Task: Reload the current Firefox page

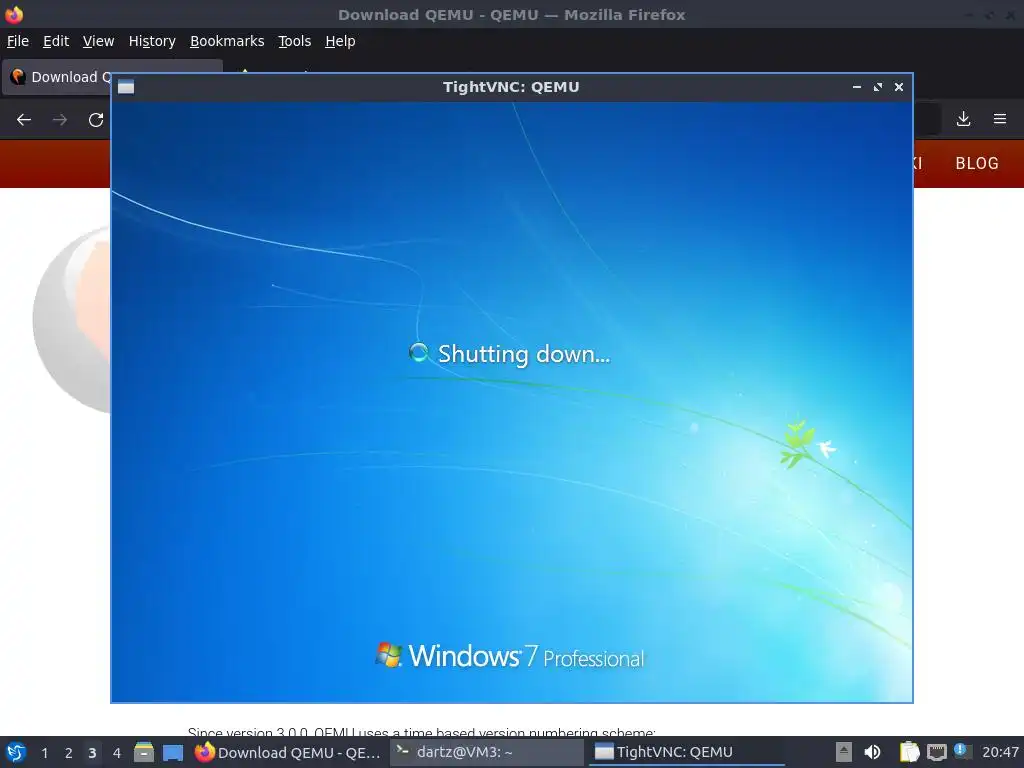Action: pyautogui.click(x=96, y=120)
